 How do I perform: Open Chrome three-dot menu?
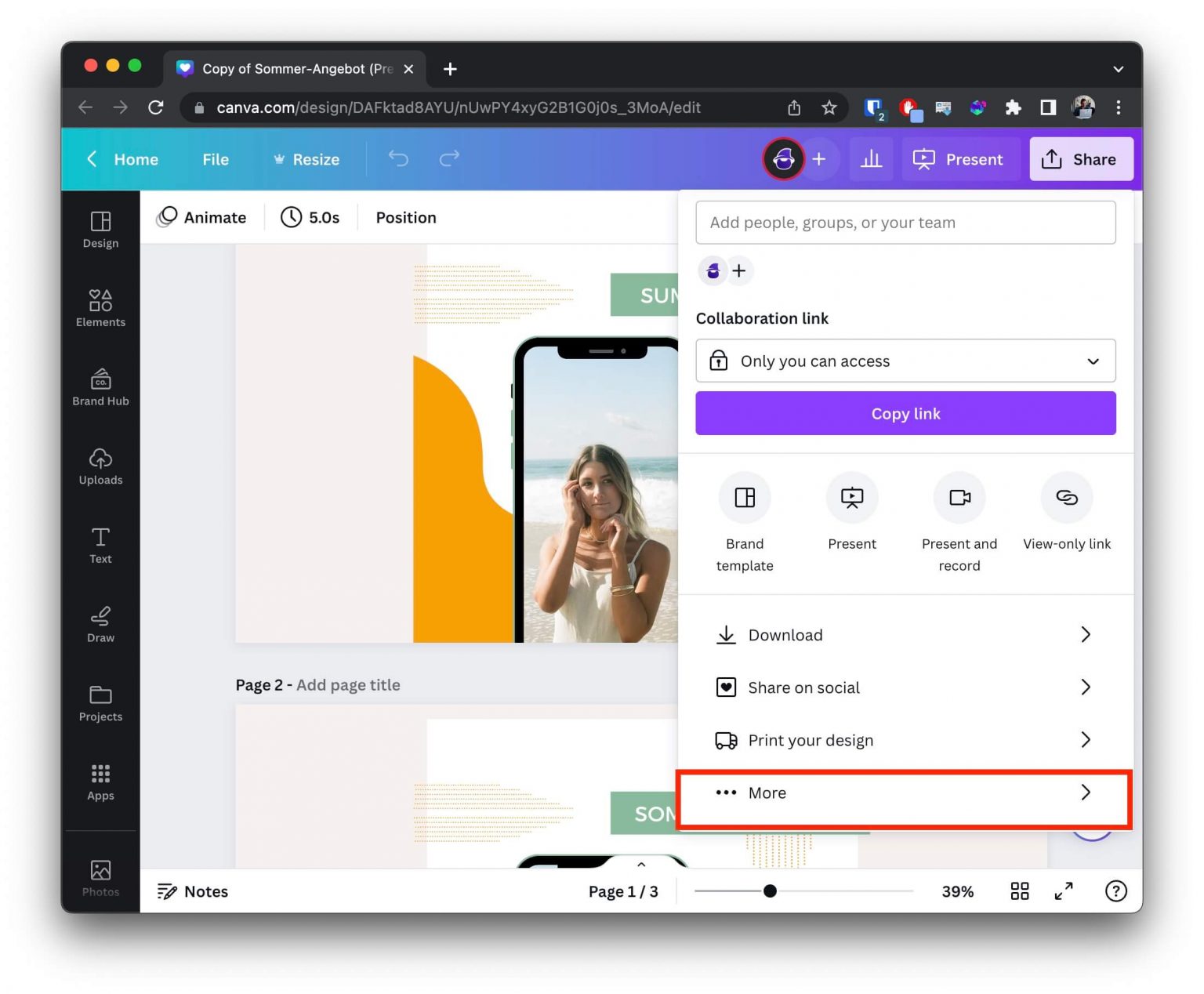1119,107
